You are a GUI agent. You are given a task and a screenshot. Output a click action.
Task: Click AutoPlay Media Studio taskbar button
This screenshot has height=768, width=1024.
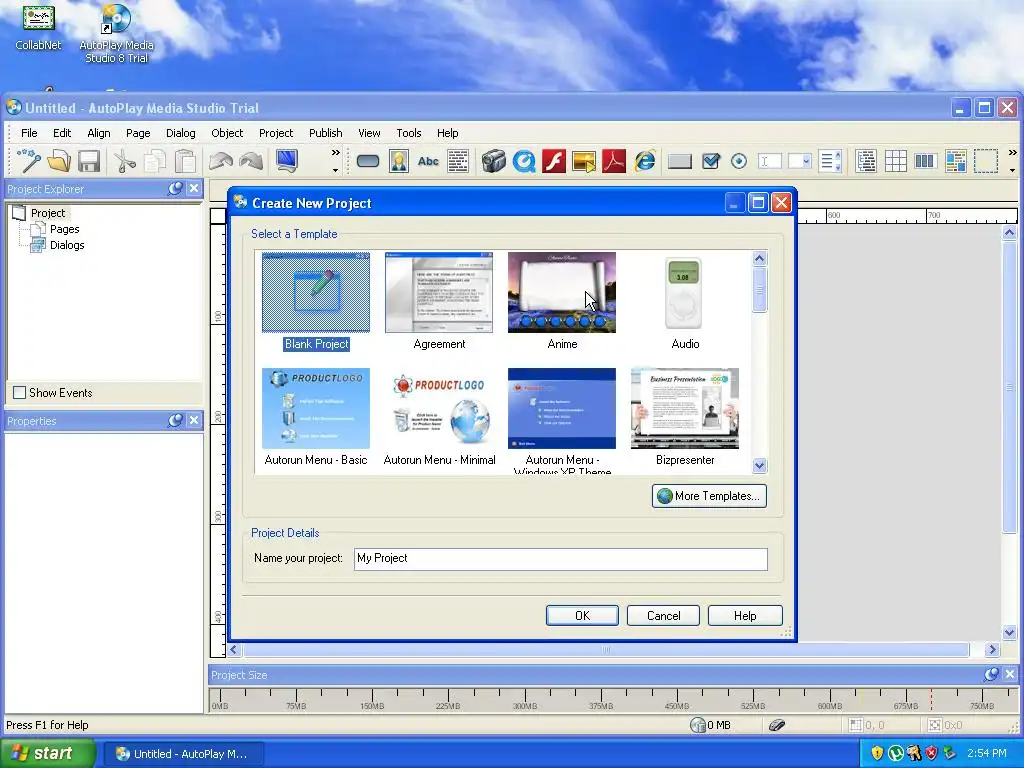tap(184, 754)
